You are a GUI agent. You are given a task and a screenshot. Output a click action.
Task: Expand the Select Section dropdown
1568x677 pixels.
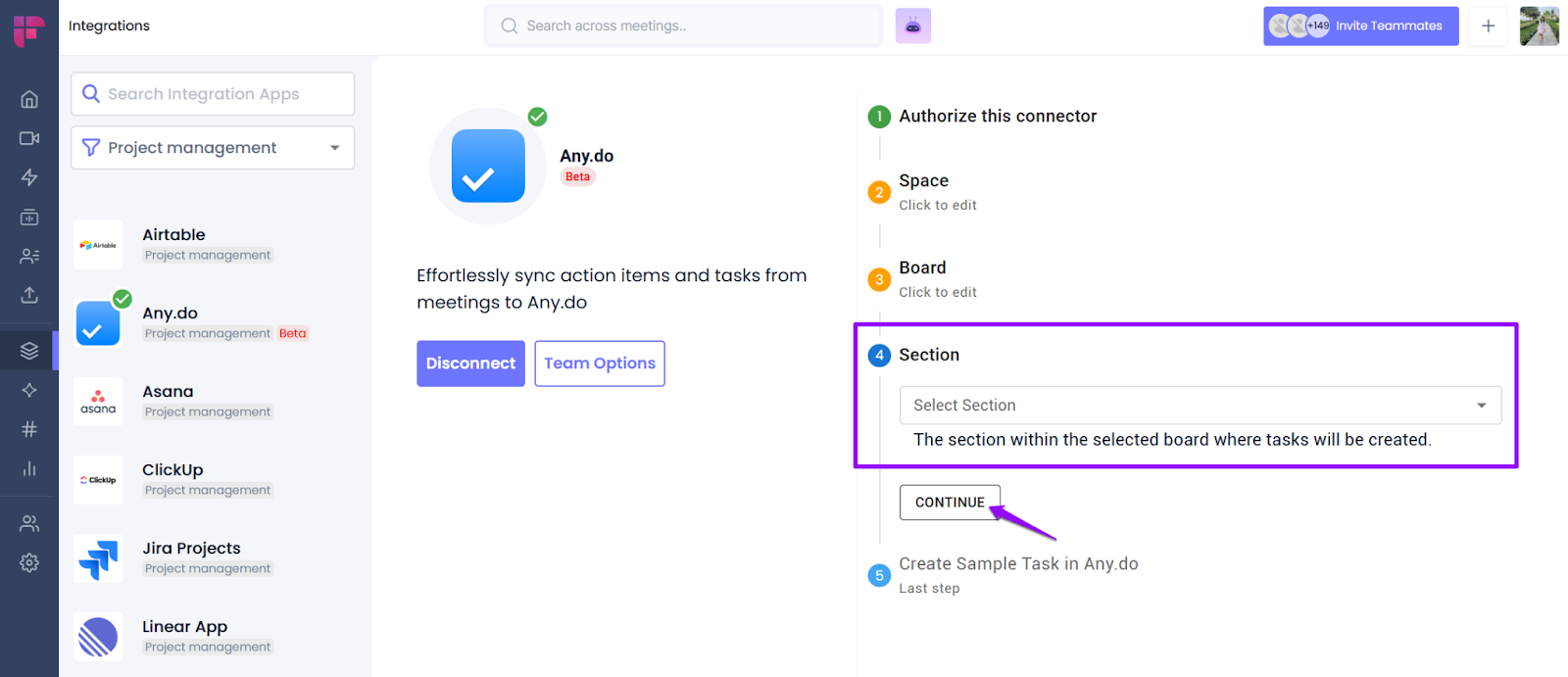point(1200,406)
